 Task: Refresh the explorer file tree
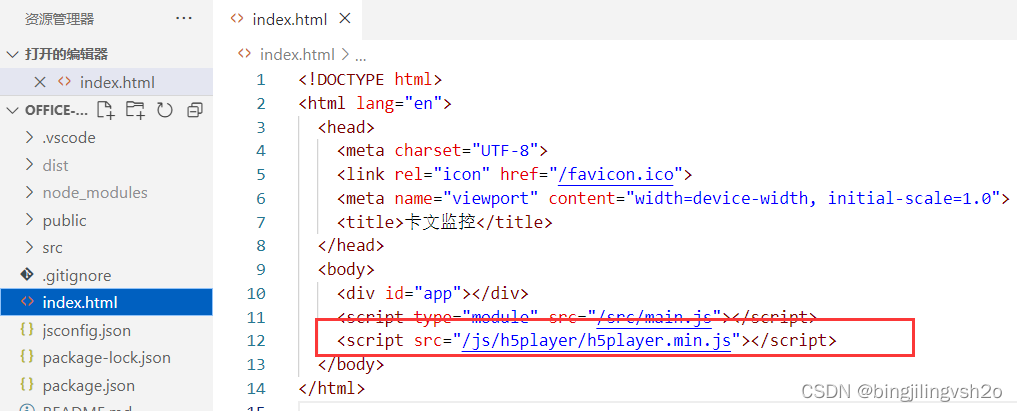[x=165, y=110]
